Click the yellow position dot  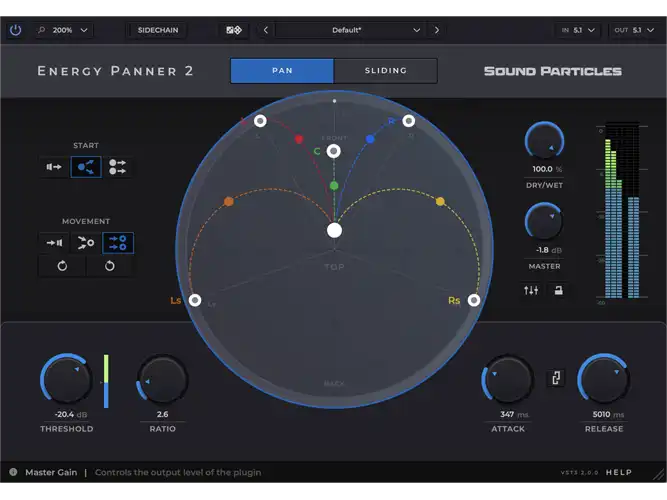click(x=440, y=201)
